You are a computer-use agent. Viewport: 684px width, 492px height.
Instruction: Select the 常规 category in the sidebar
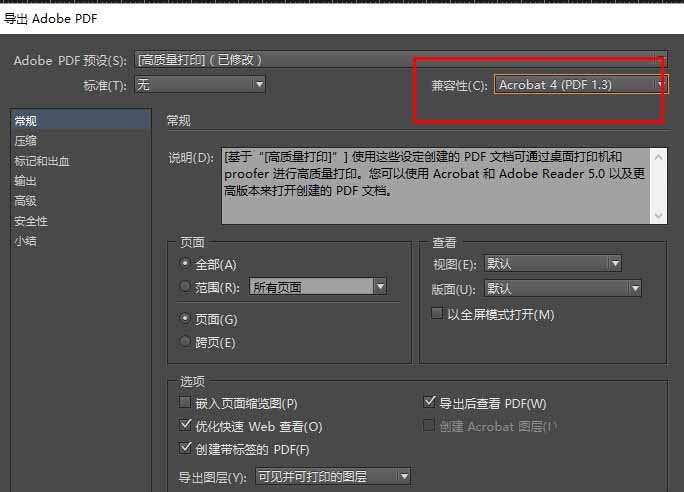[81, 121]
